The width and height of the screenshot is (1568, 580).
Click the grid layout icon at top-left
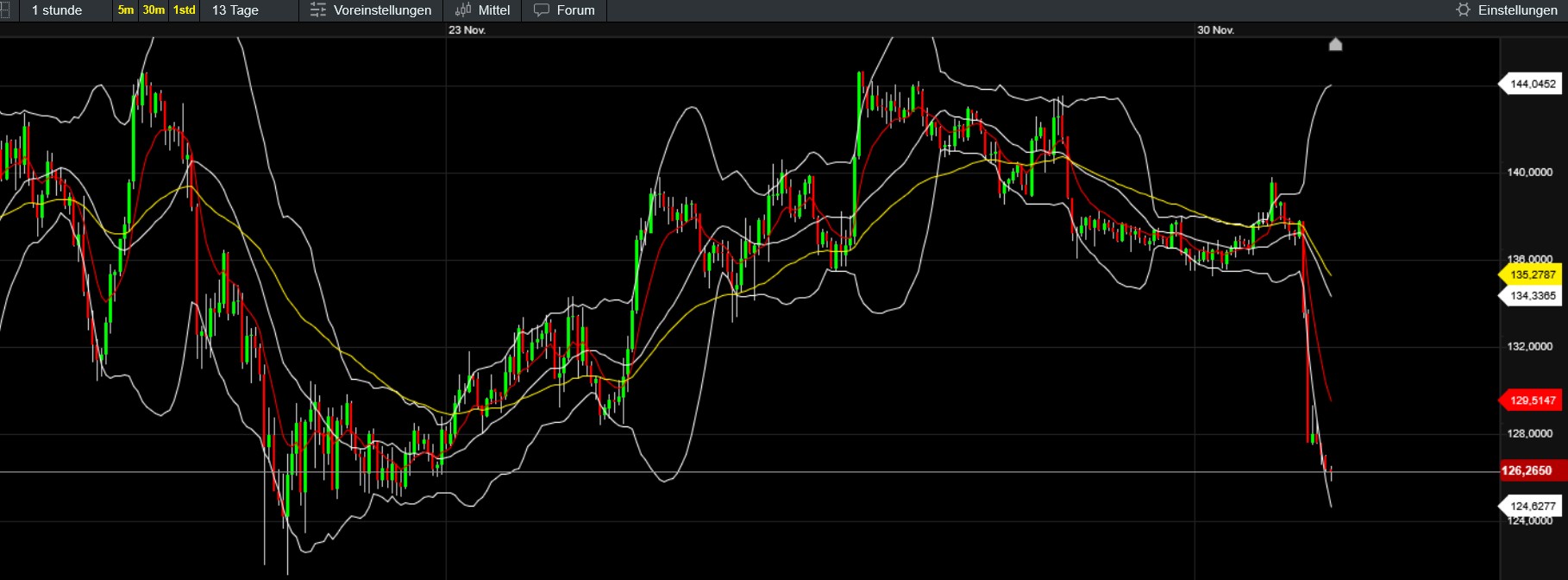(x=5, y=10)
